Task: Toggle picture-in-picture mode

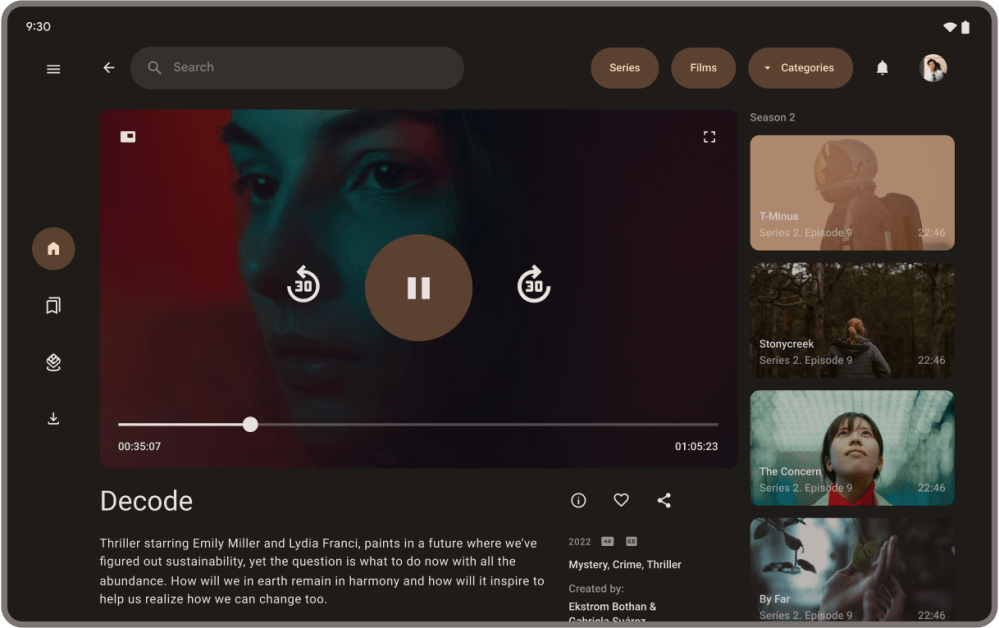Action: [128, 137]
